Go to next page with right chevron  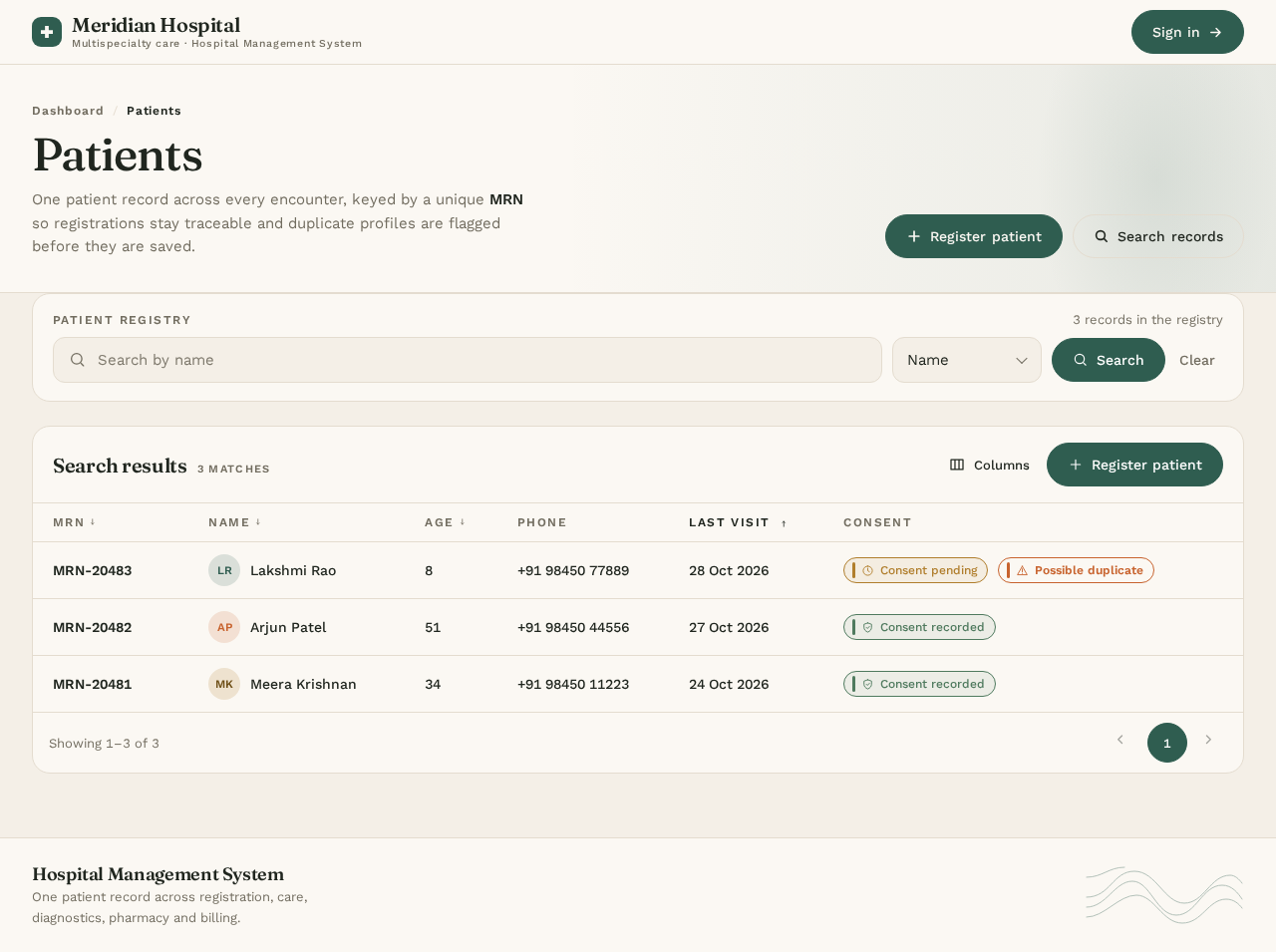[x=1208, y=740]
